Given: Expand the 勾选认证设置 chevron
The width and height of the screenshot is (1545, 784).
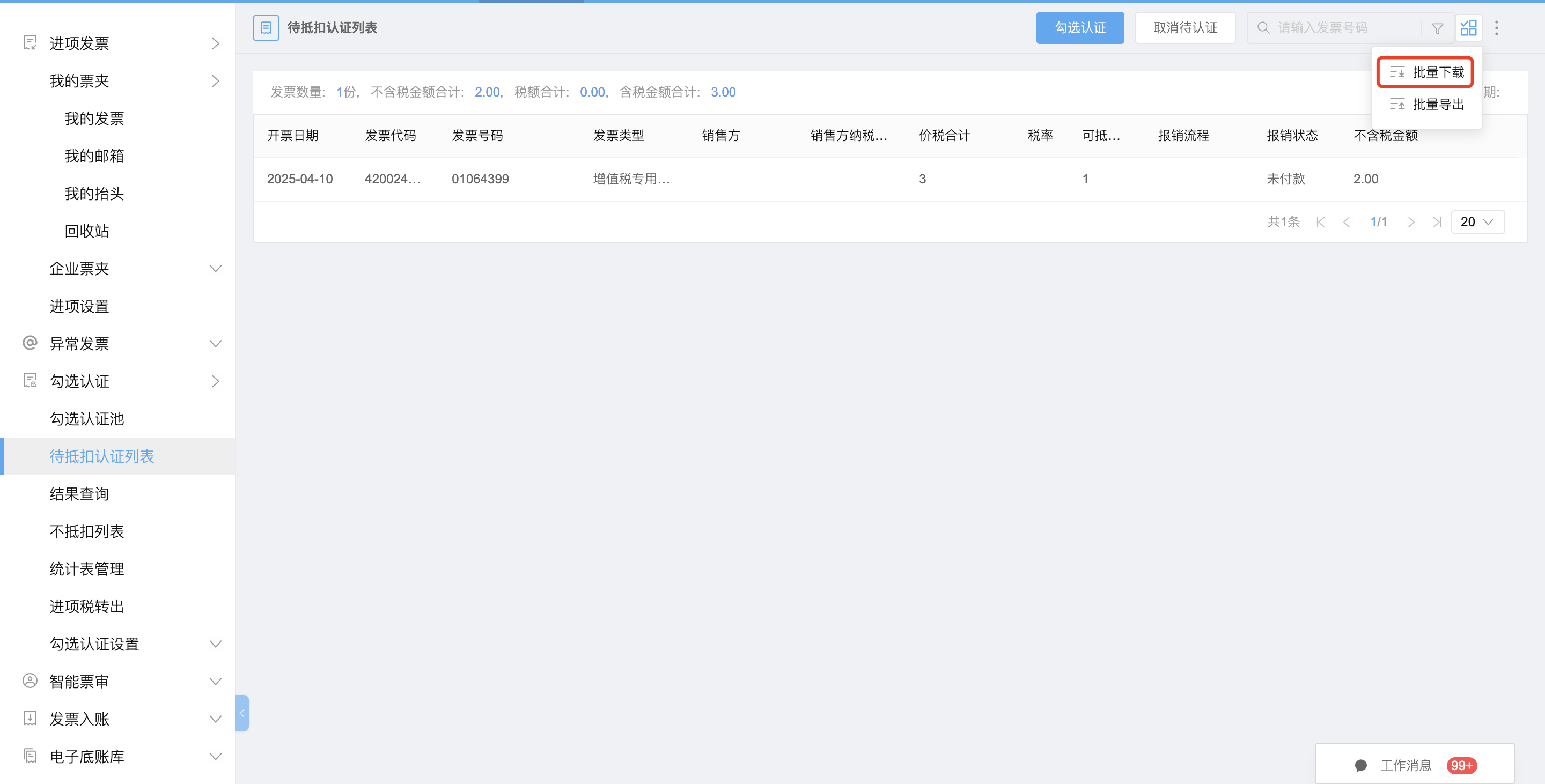Looking at the screenshot, I should (x=215, y=644).
